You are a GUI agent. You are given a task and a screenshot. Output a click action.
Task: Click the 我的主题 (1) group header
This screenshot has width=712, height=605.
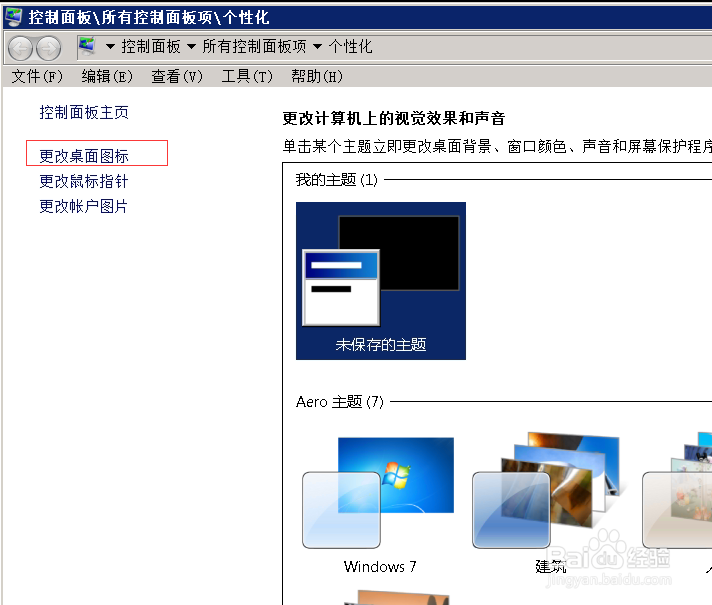[x=336, y=180]
